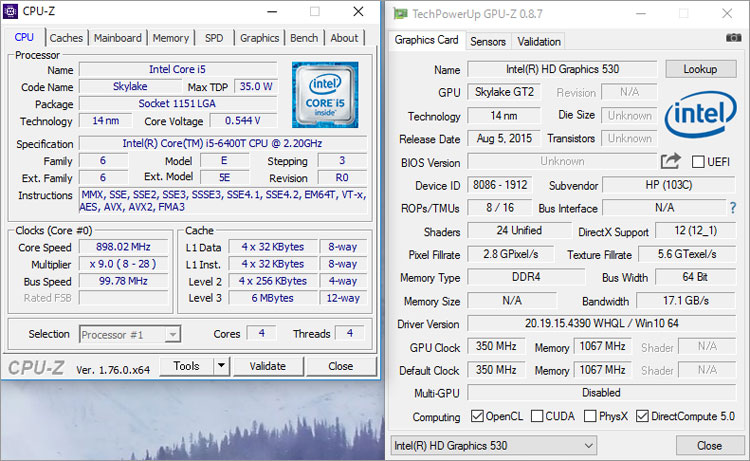The height and width of the screenshot is (461, 750).
Task: Open the Memory tab in CPU-Z
Action: tap(171, 38)
